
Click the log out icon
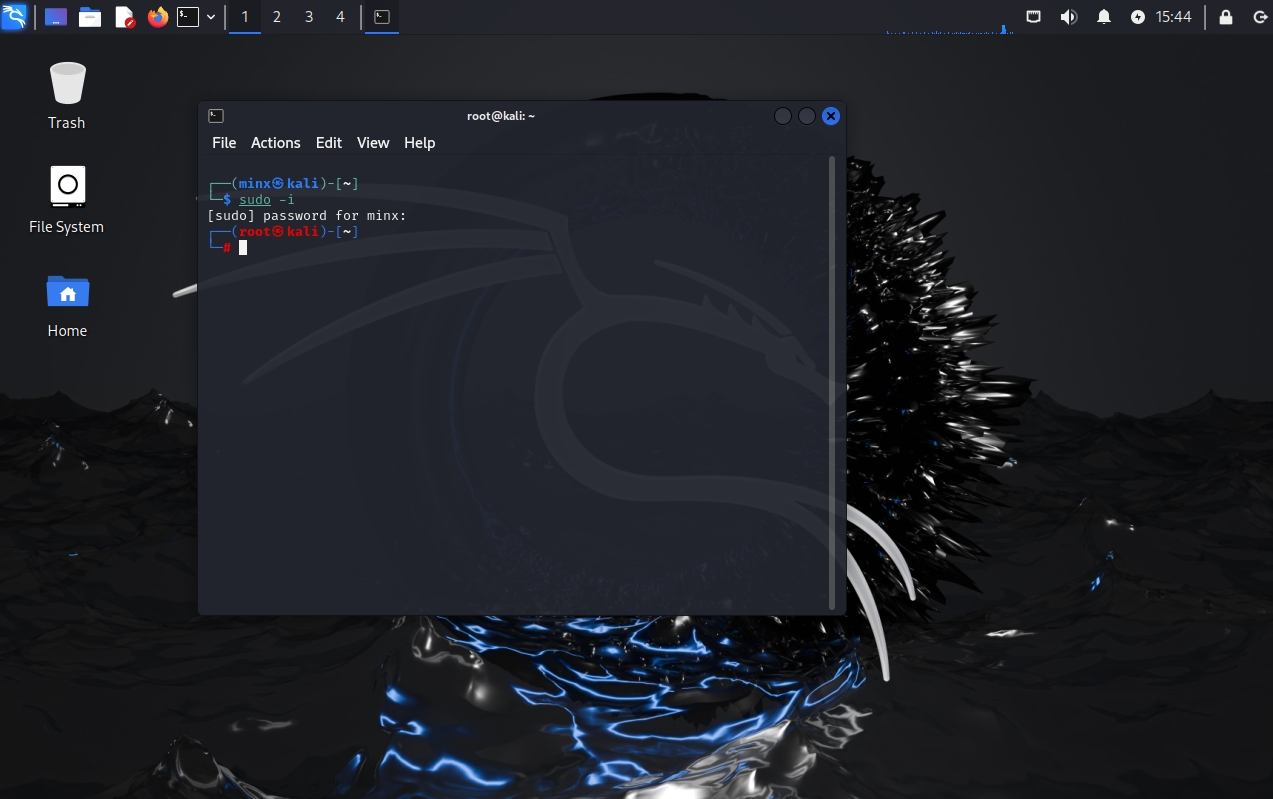tap(1259, 17)
